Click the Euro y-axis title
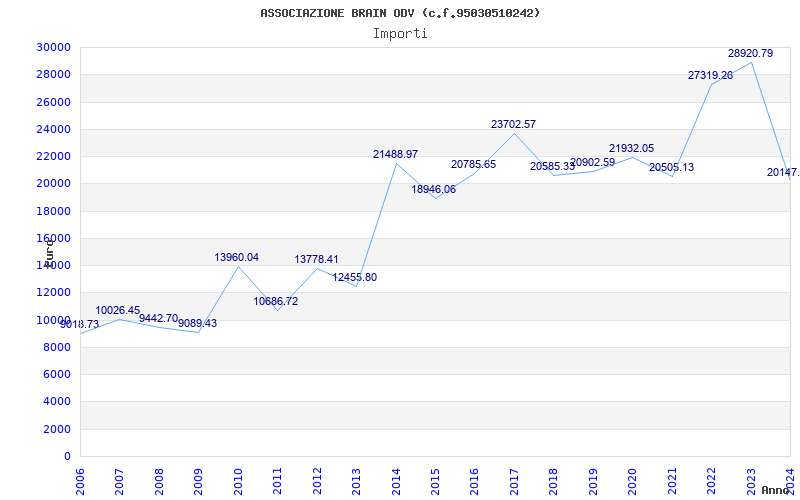The image size is (800, 500). [49, 252]
